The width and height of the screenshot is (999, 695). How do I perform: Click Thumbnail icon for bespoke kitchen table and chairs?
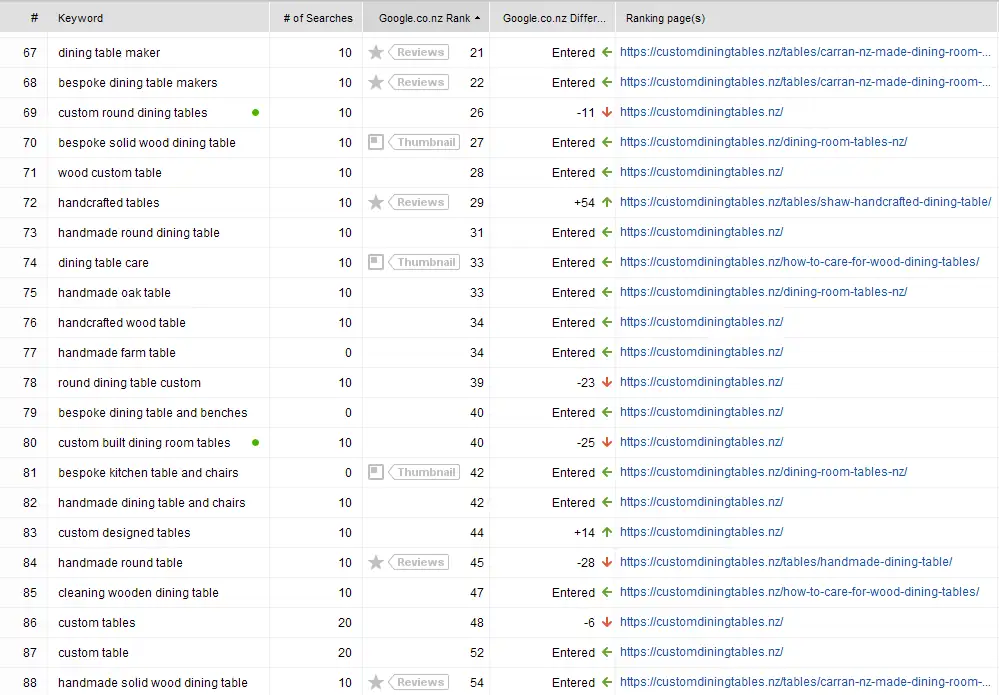coord(376,473)
